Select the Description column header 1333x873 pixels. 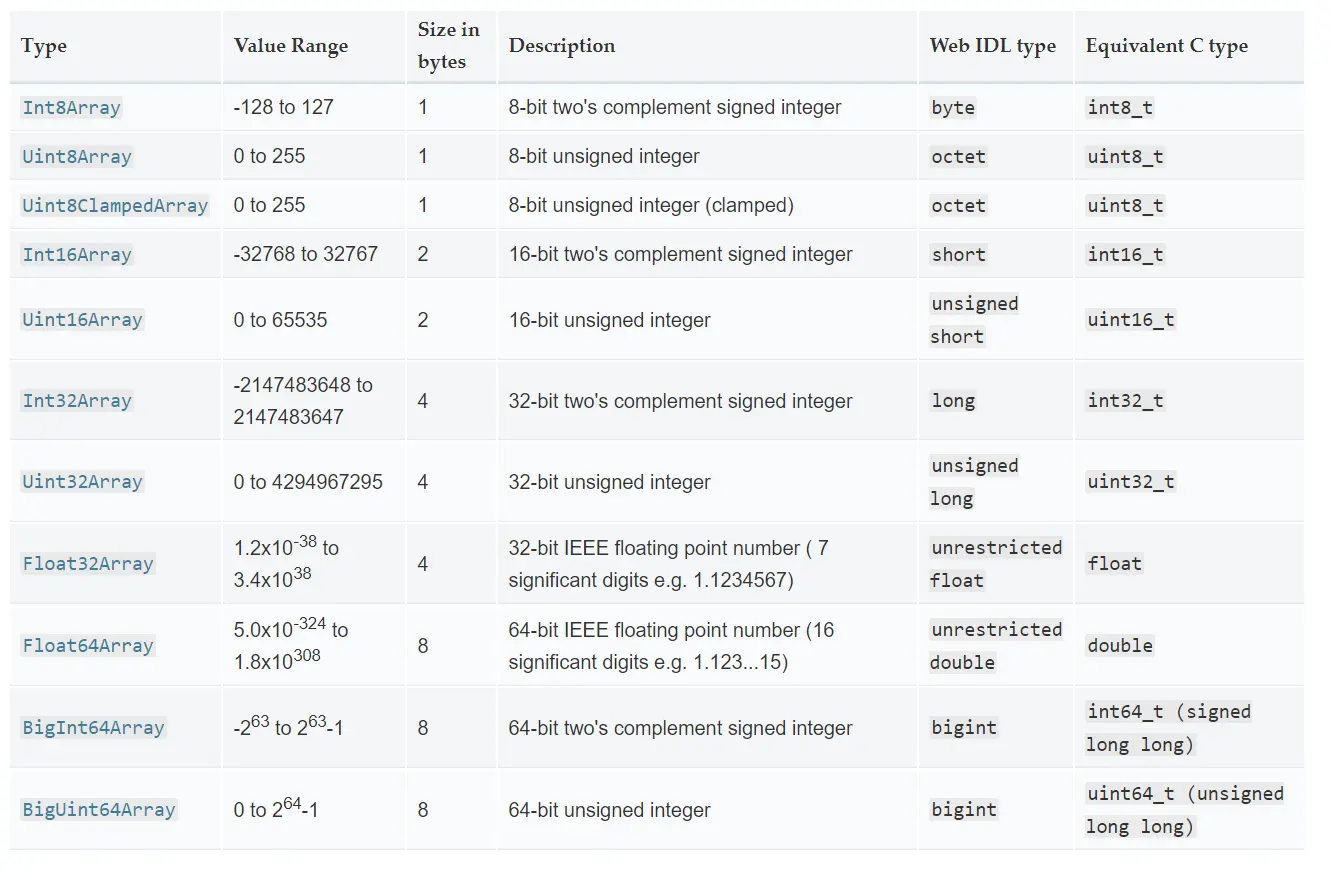click(562, 46)
